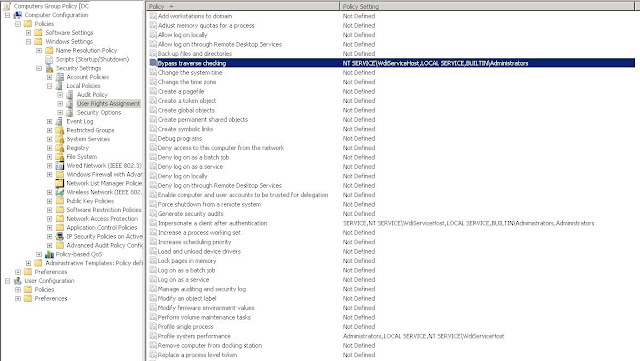Select Network Access Protection tree item

click(102, 219)
